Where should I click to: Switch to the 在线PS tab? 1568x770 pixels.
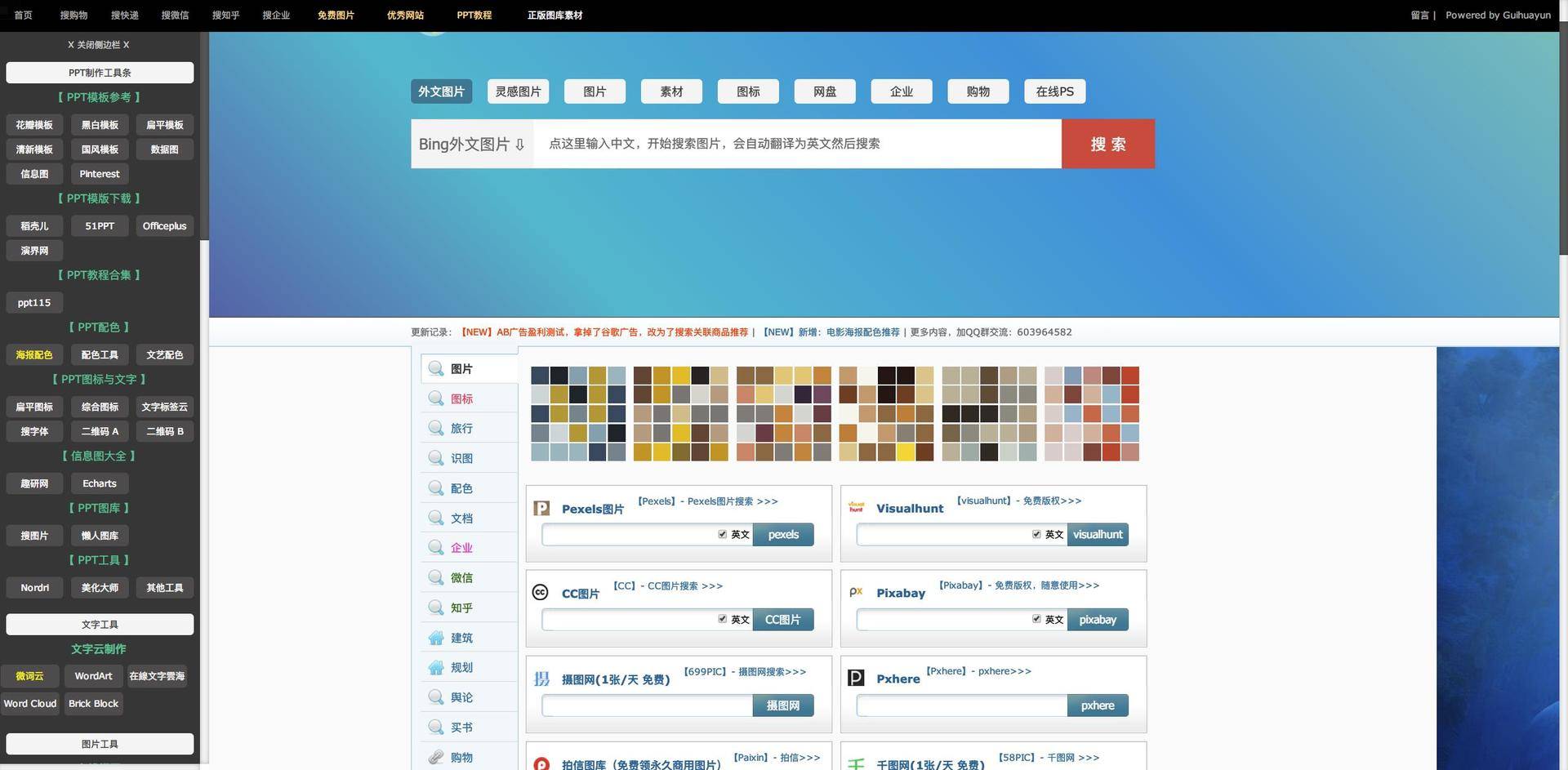1054,91
